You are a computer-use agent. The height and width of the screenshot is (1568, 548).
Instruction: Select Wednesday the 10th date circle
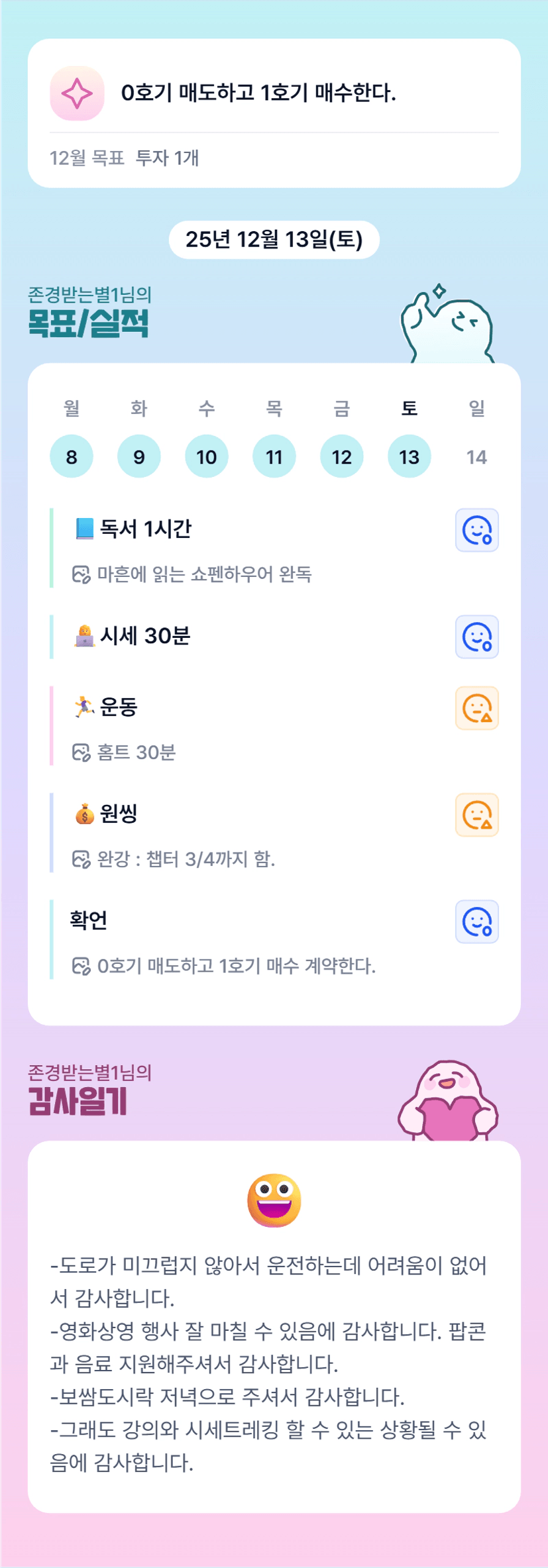pos(207,456)
